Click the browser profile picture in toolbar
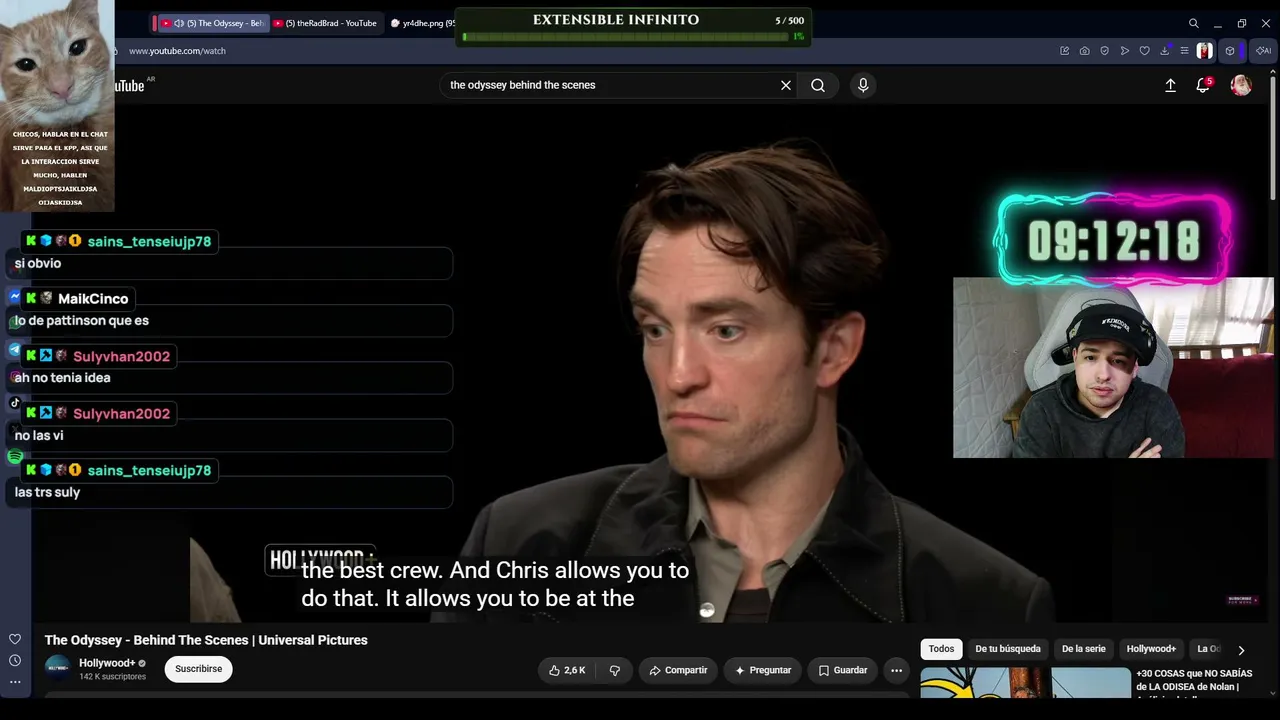 coord(1204,51)
